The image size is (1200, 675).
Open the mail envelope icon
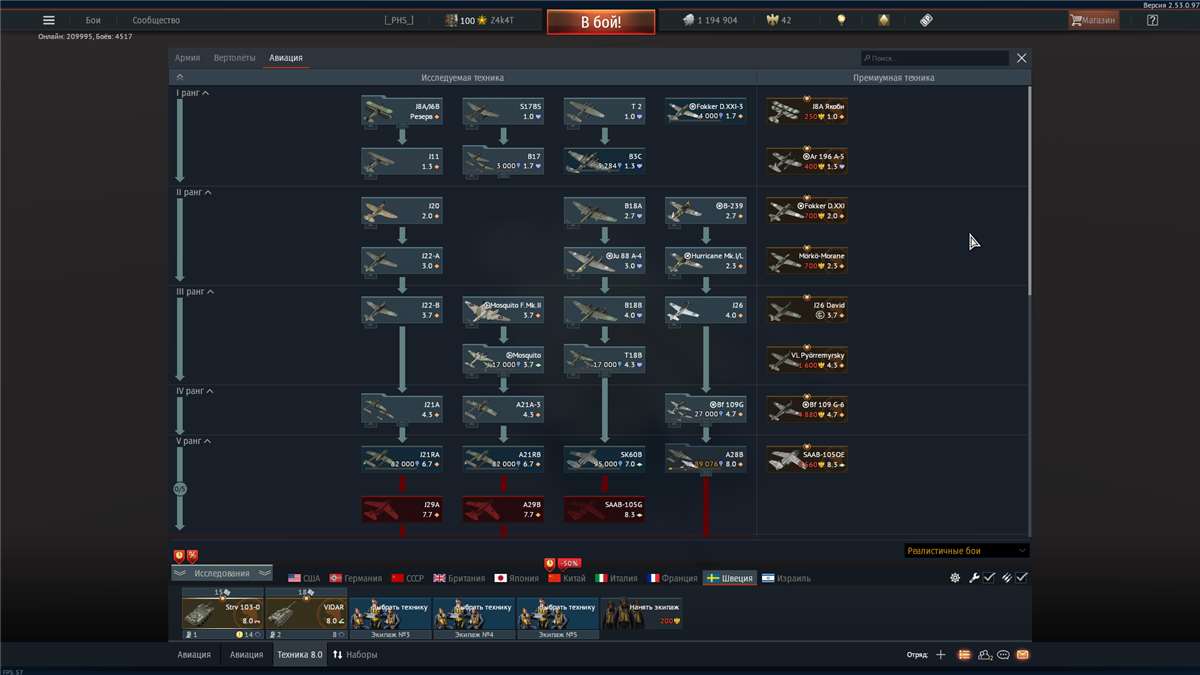[1022, 655]
